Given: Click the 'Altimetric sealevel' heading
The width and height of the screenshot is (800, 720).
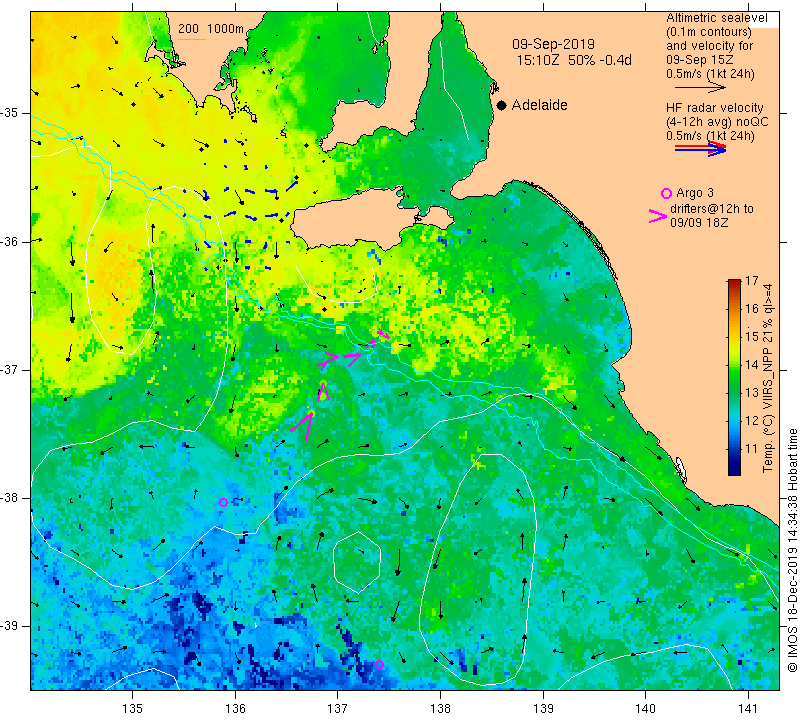Looking at the screenshot, I should pyautogui.click(x=717, y=18).
